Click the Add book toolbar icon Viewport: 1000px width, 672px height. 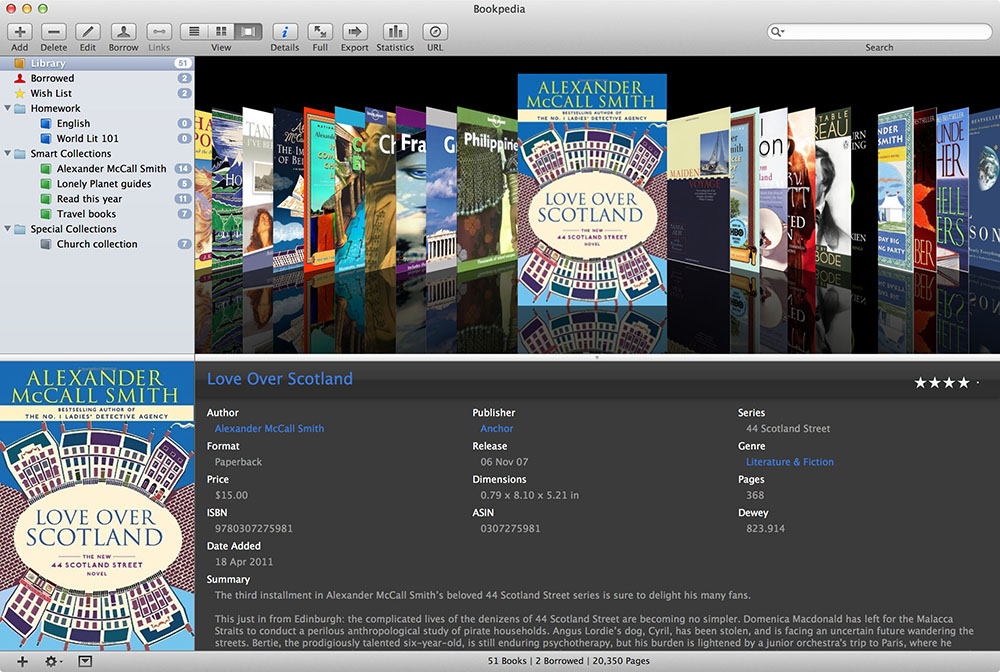[x=20, y=31]
